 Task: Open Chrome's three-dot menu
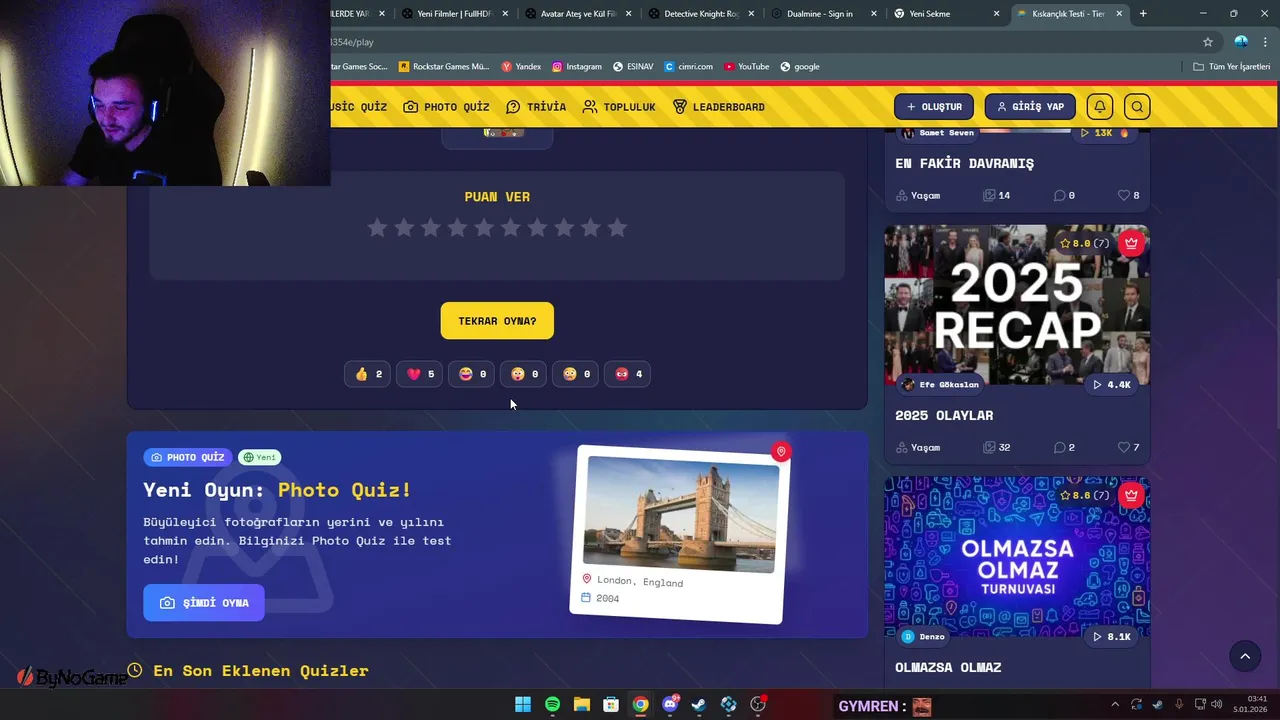click(x=1265, y=42)
